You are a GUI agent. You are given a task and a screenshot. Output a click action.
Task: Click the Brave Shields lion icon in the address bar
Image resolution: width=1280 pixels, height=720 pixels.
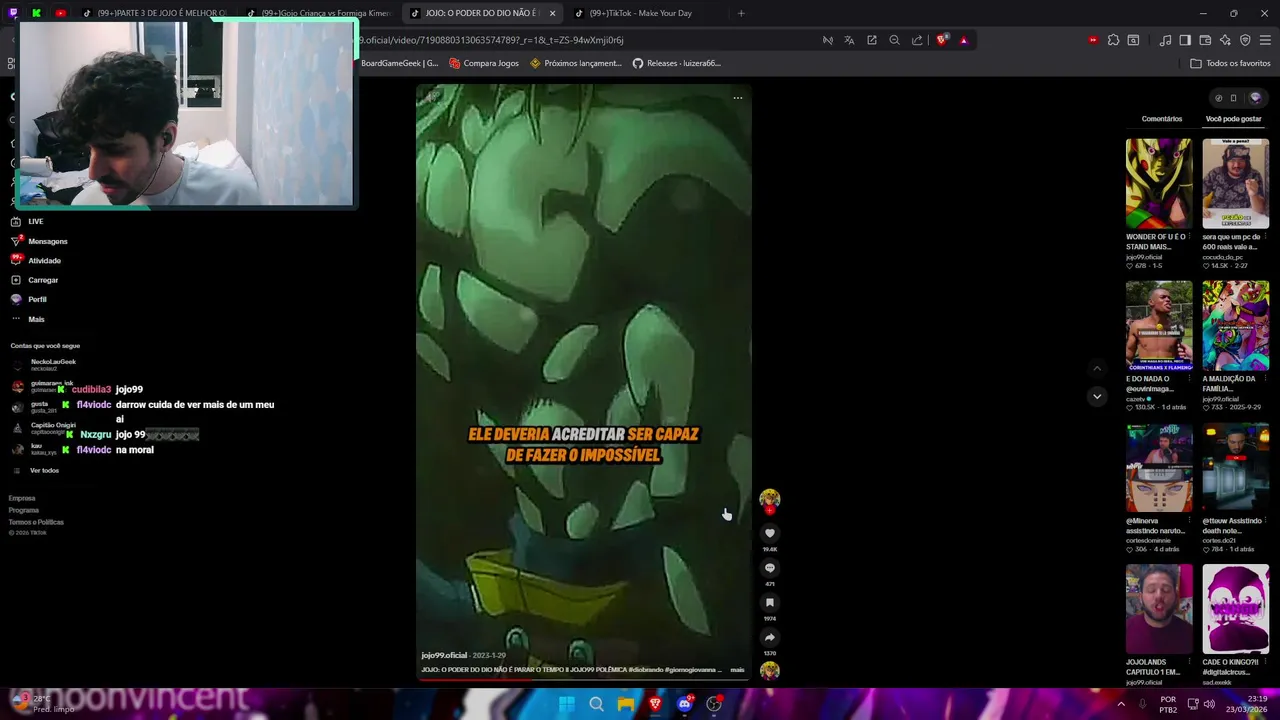pyautogui.click(x=942, y=40)
